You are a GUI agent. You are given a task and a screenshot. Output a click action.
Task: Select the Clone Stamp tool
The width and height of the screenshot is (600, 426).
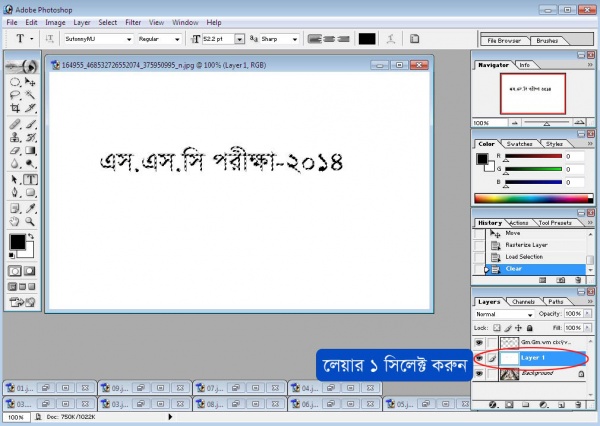pyautogui.click(x=15, y=137)
